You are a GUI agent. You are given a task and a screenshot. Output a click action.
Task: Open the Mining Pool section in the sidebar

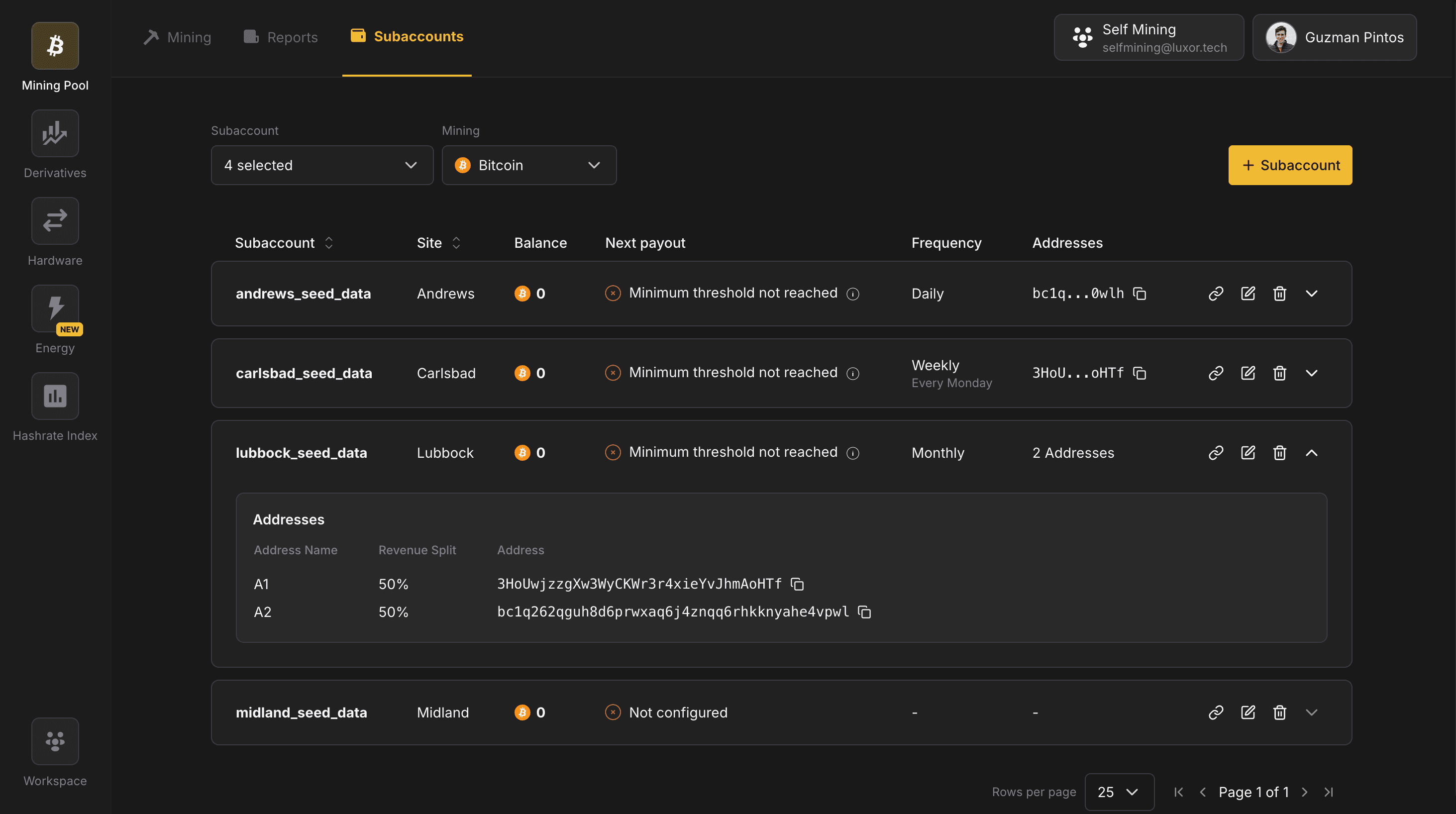click(54, 45)
